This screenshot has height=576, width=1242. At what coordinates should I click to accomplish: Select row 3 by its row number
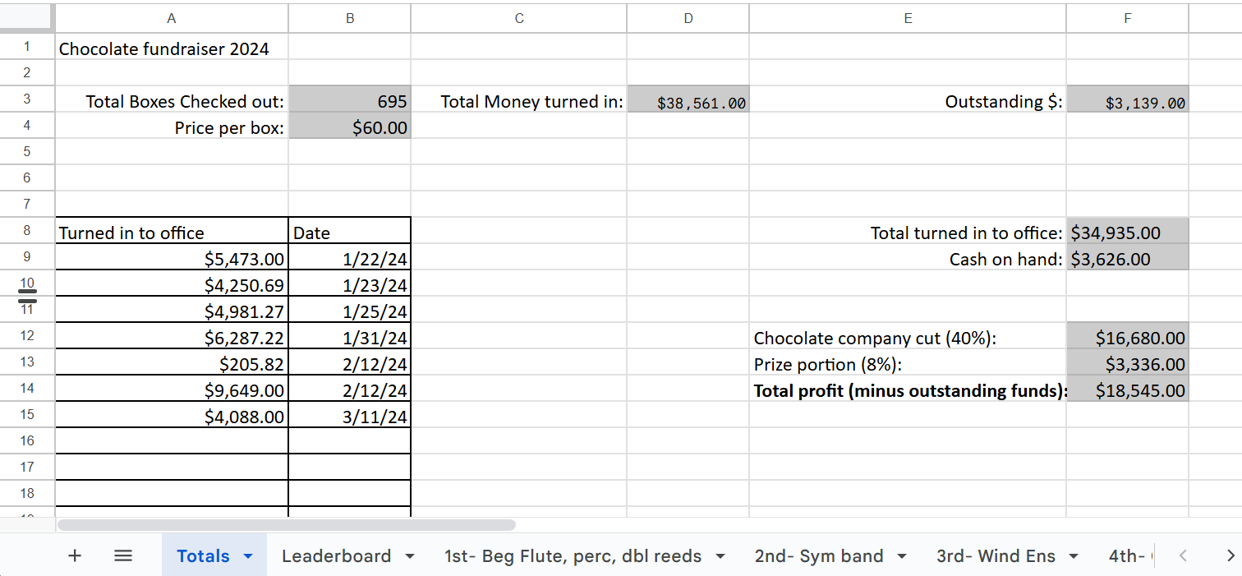pyautogui.click(x=27, y=101)
